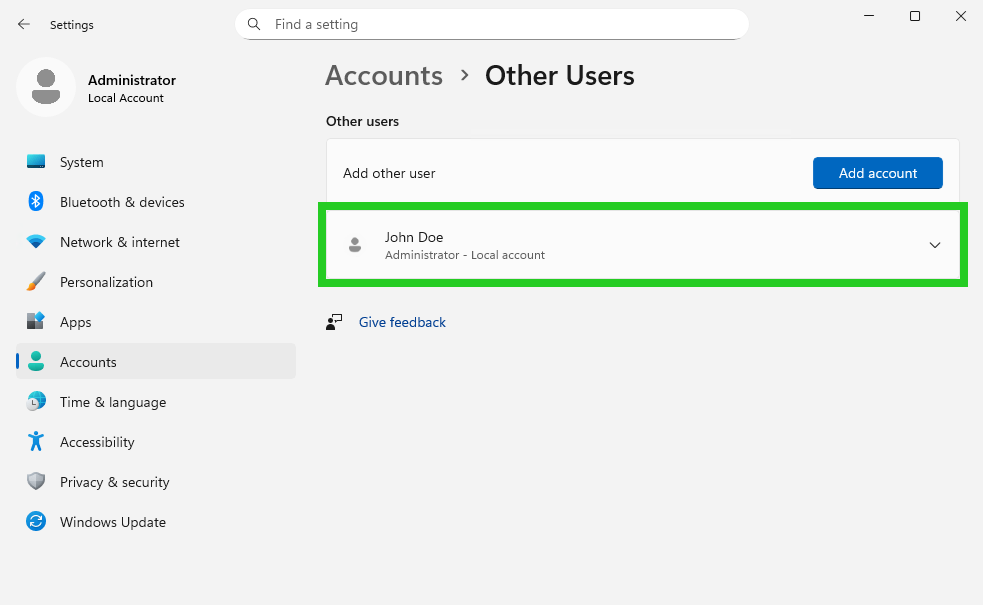Click Accounts in the breadcrumb header

384,75
